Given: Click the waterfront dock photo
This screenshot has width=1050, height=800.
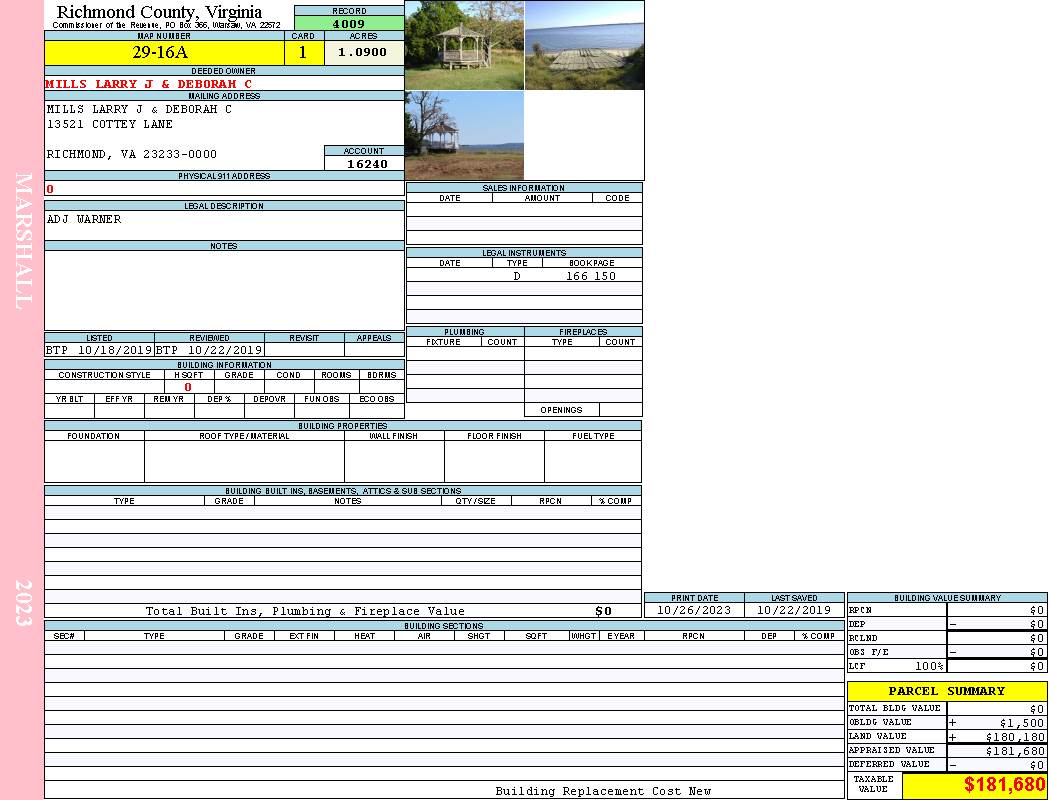Looking at the screenshot, I should click(584, 45).
